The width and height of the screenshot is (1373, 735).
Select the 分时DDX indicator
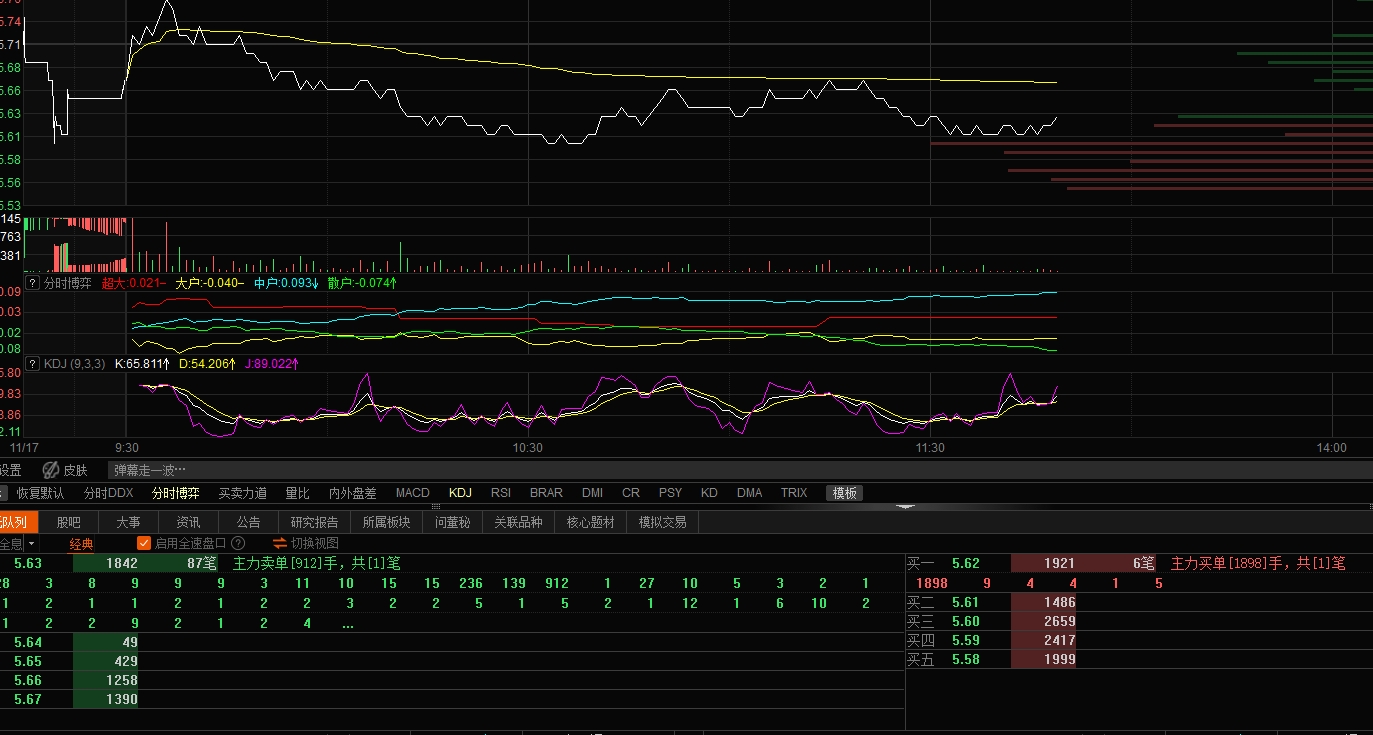coord(108,493)
